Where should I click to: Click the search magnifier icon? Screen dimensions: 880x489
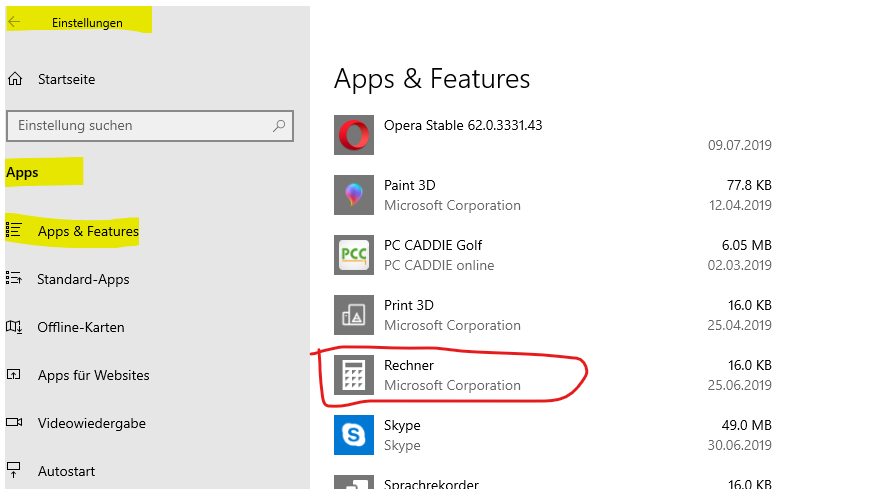click(279, 126)
